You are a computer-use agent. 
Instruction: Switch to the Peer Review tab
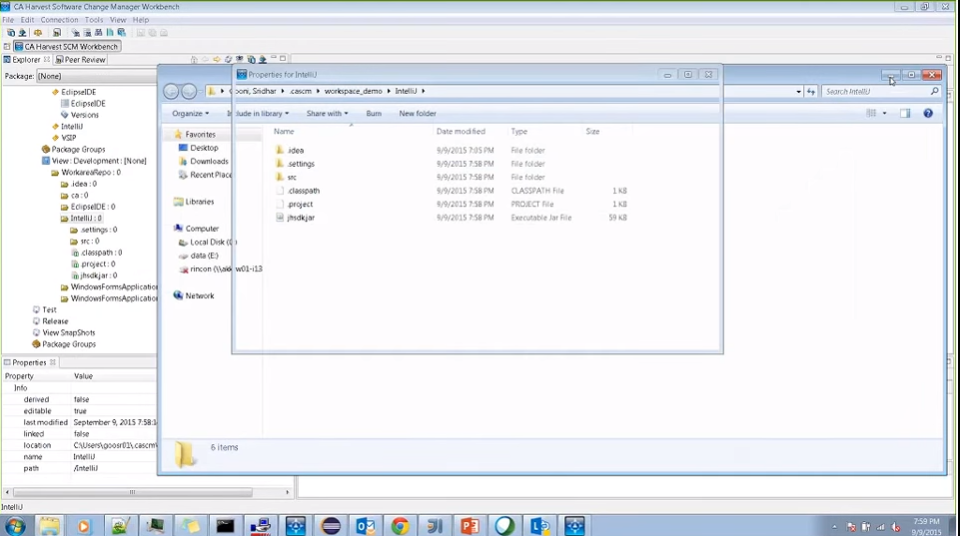(x=80, y=59)
